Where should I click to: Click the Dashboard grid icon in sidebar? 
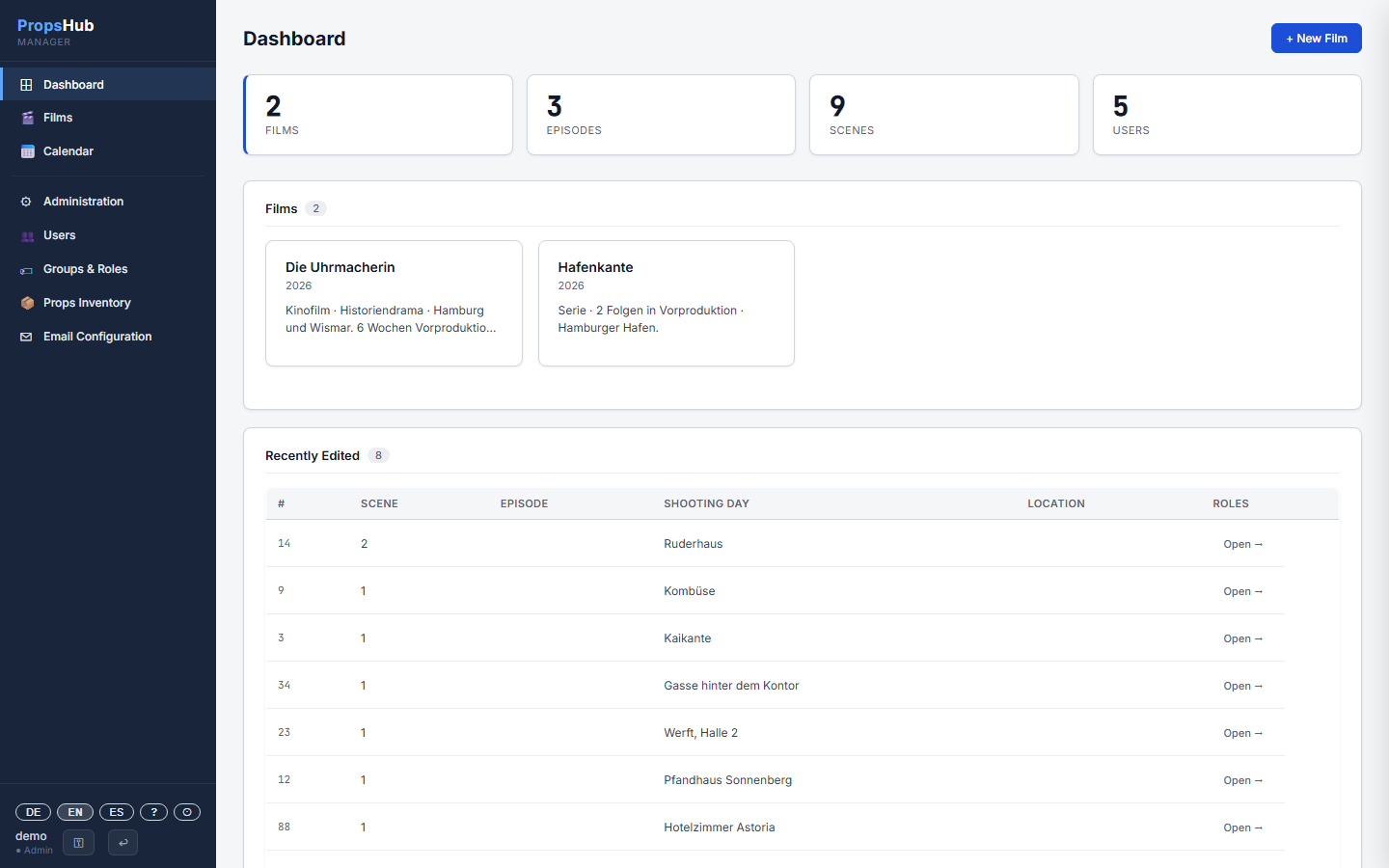[x=27, y=85]
